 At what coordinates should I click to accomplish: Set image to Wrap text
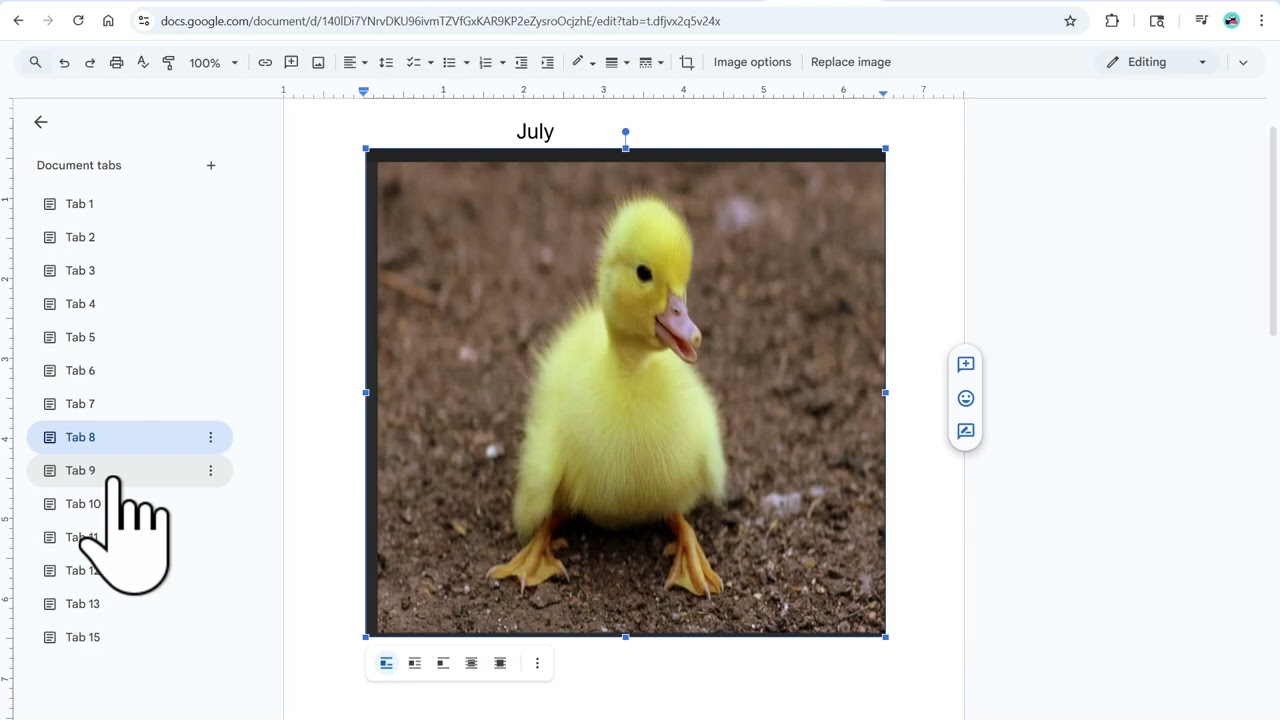[414, 663]
